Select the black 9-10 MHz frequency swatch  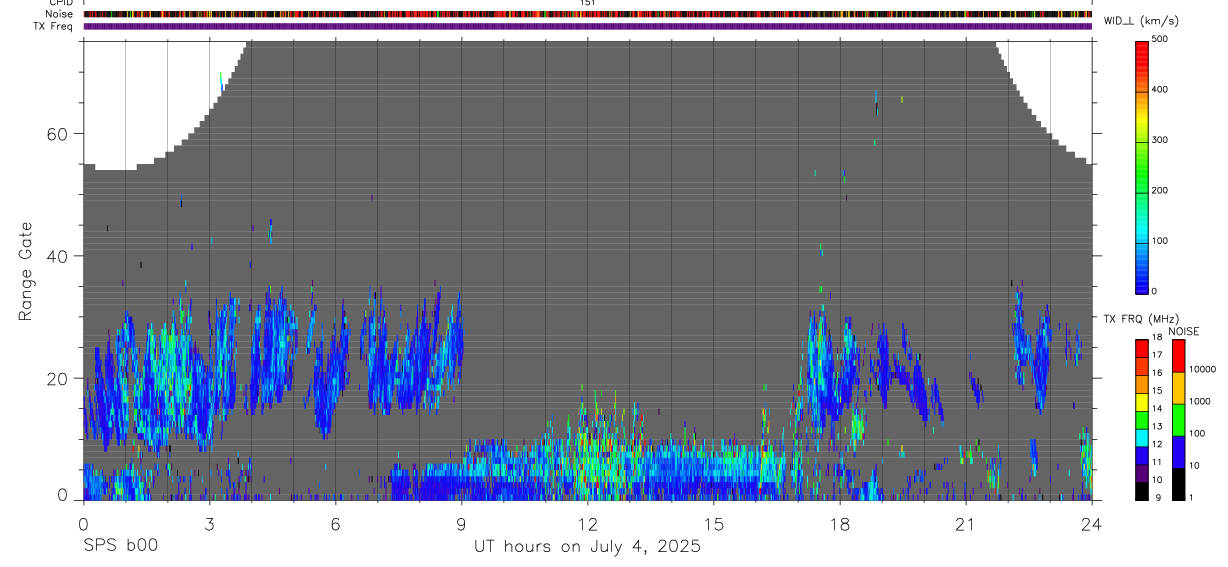1141,491
